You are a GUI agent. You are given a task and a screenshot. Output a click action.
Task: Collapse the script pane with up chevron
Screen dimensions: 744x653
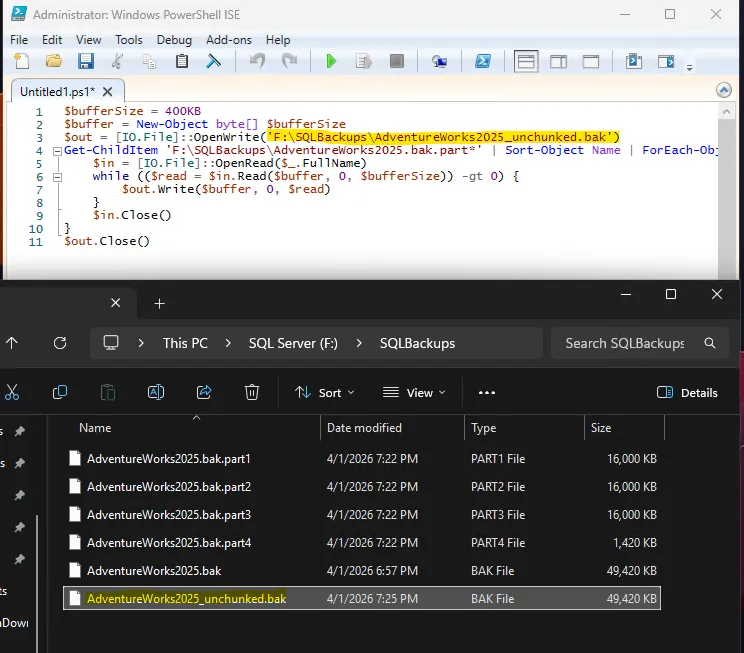click(x=724, y=90)
